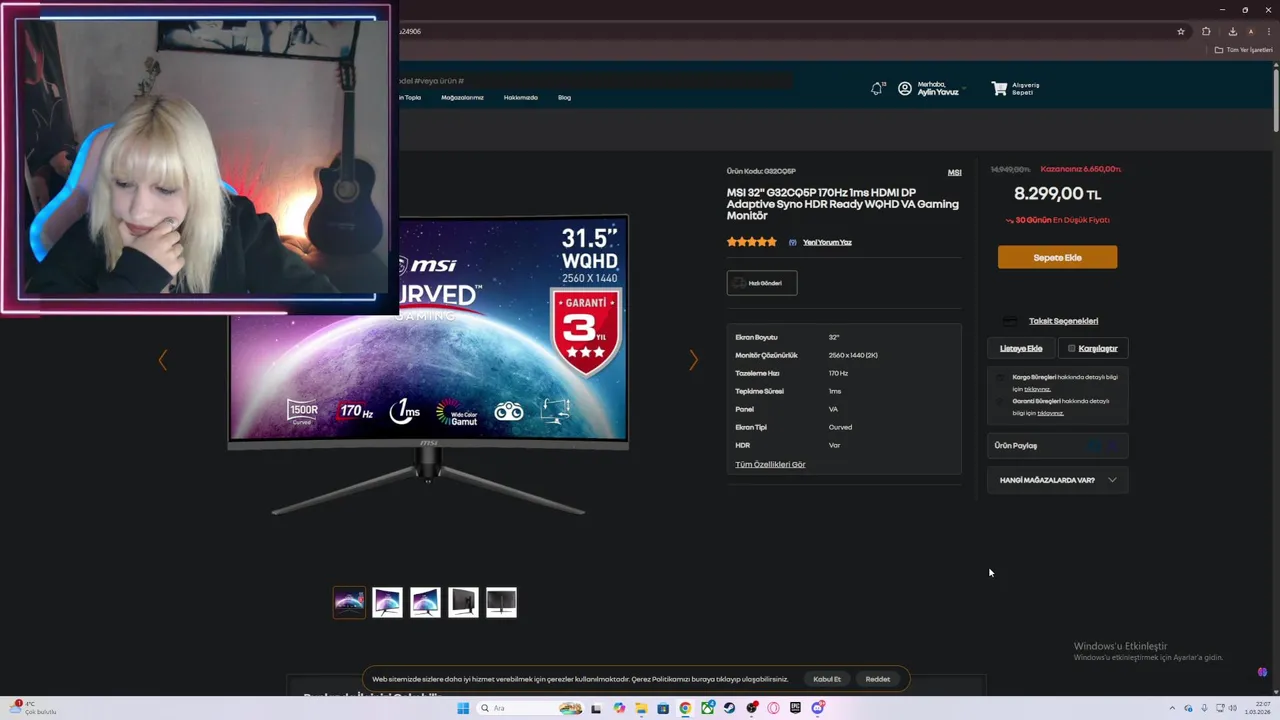Click the 8.299,00 TL price text
This screenshot has width=1280, height=720.
pos(1057,194)
